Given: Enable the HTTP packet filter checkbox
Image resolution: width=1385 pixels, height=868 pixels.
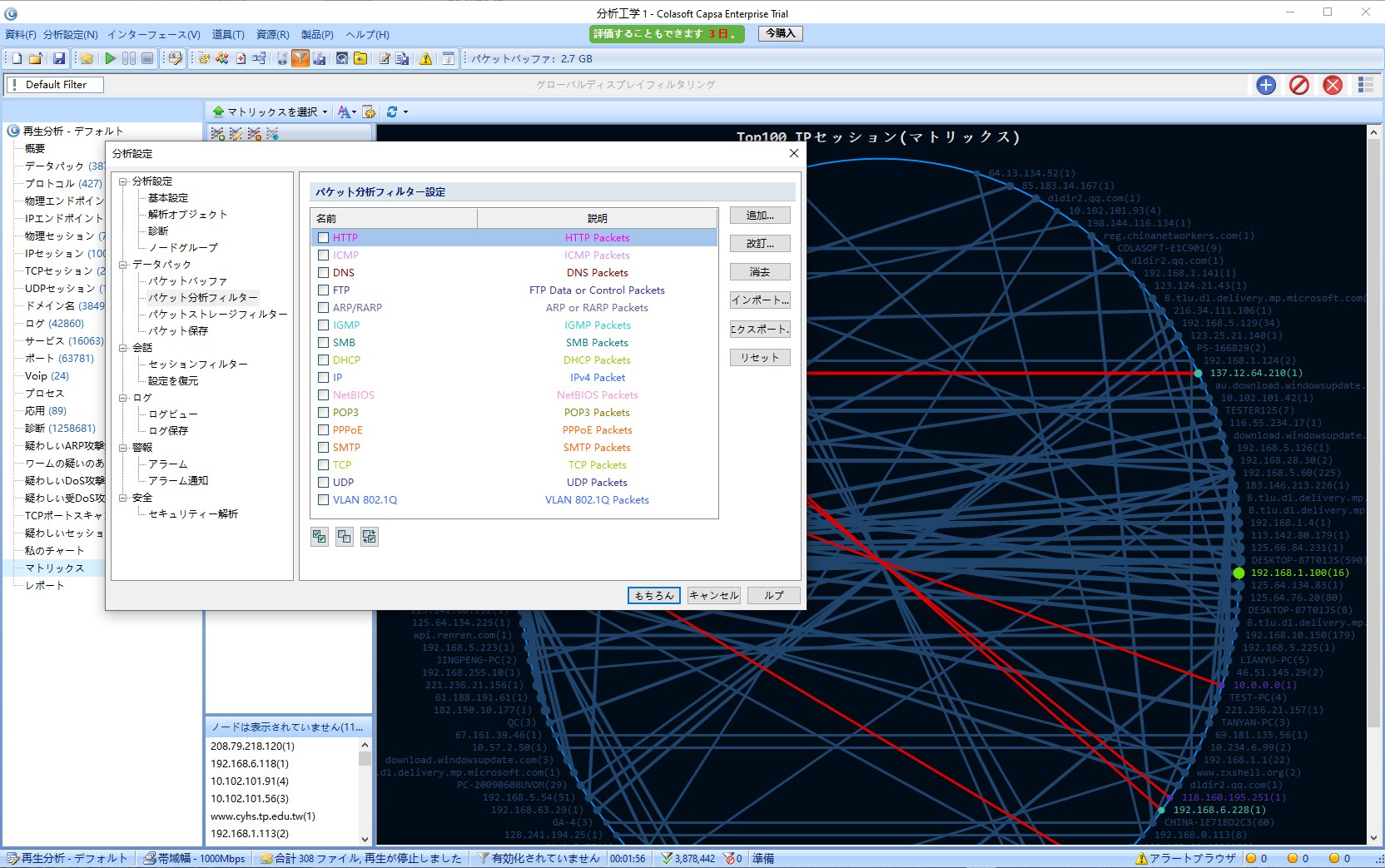Looking at the screenshot, I should click(324, 238).
